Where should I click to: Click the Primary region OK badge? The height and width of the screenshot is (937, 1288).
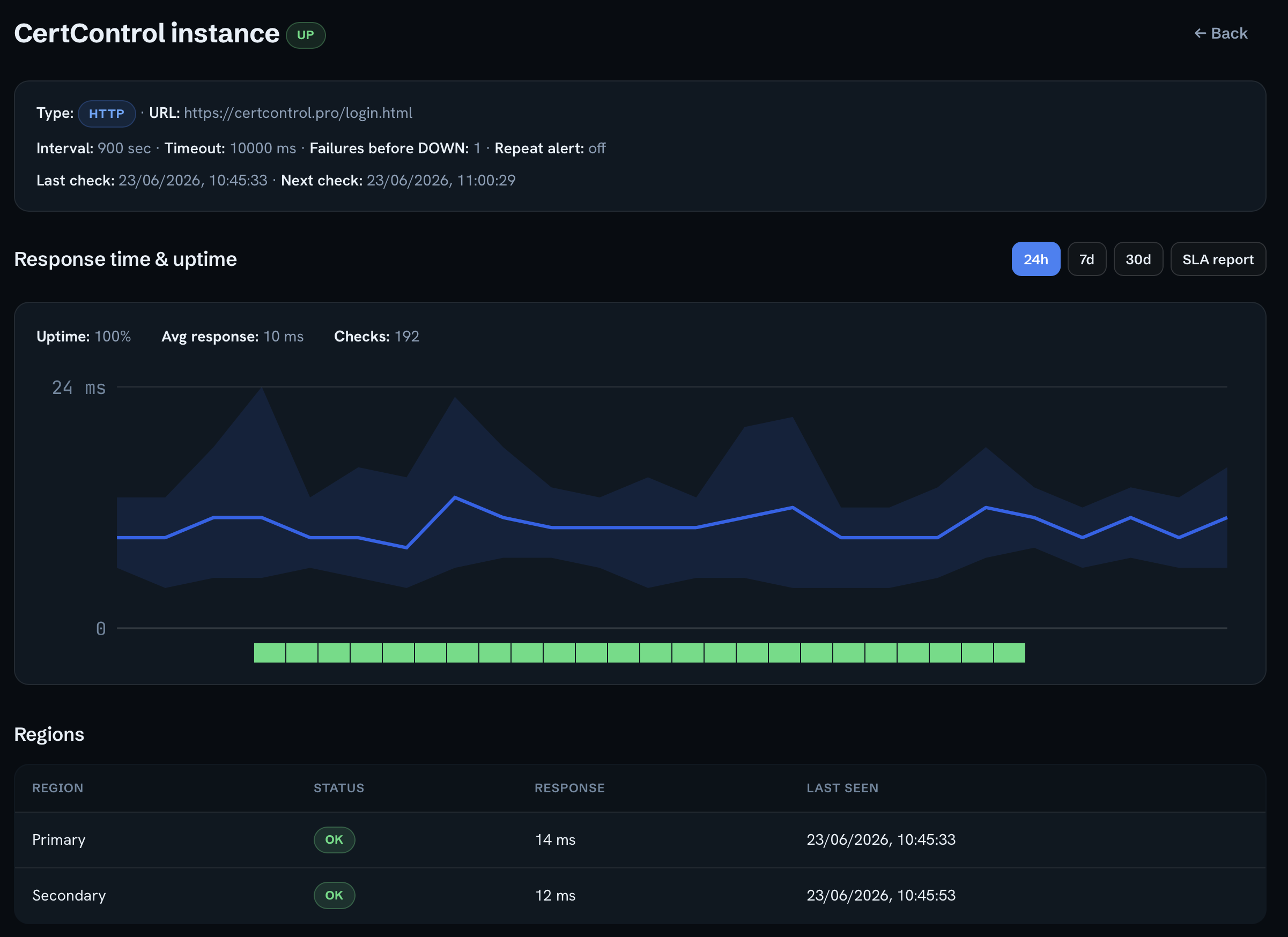(334, 839)
